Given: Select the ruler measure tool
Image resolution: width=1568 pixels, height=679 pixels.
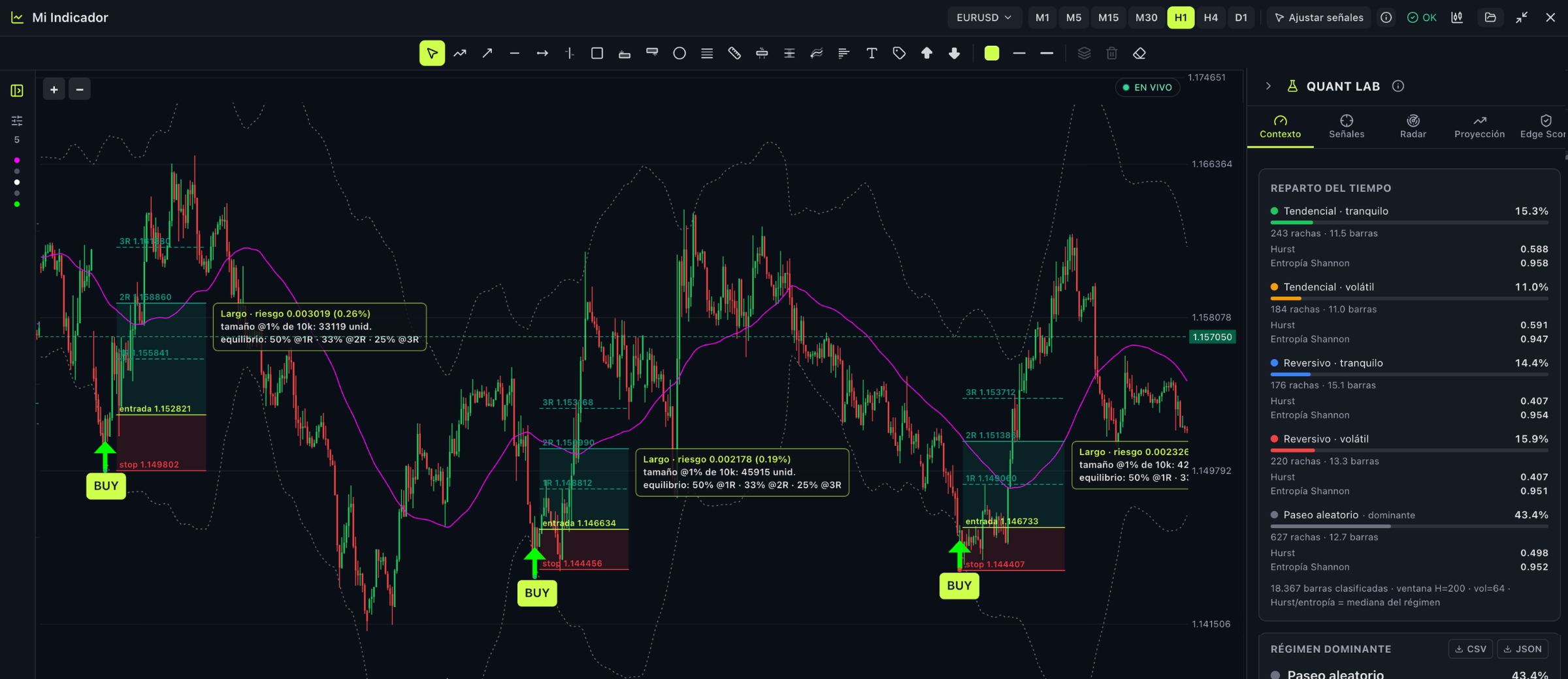Looking at the screenshot, I should tap(734, 54).
